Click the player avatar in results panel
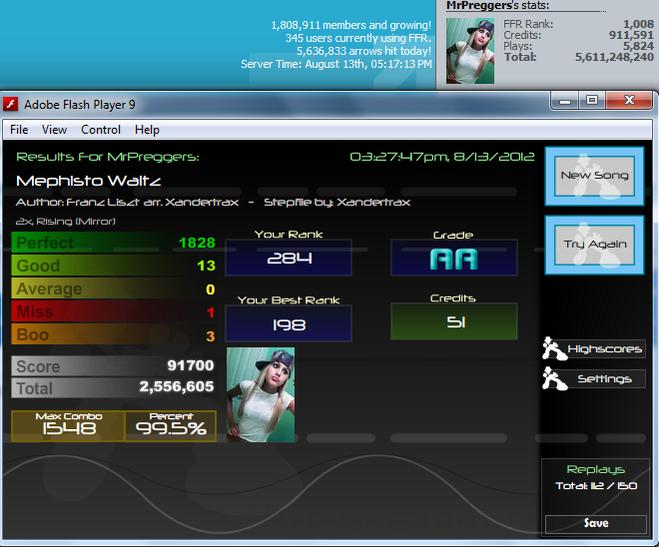659x547 pixels. tap(261, 394)
